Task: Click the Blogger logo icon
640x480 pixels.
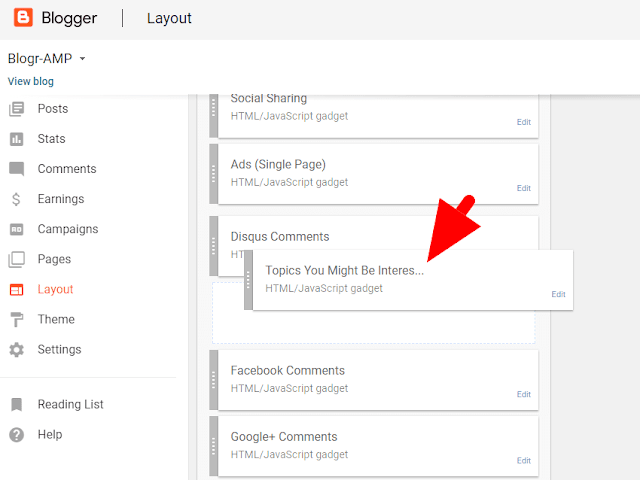Action: point(23,18)
